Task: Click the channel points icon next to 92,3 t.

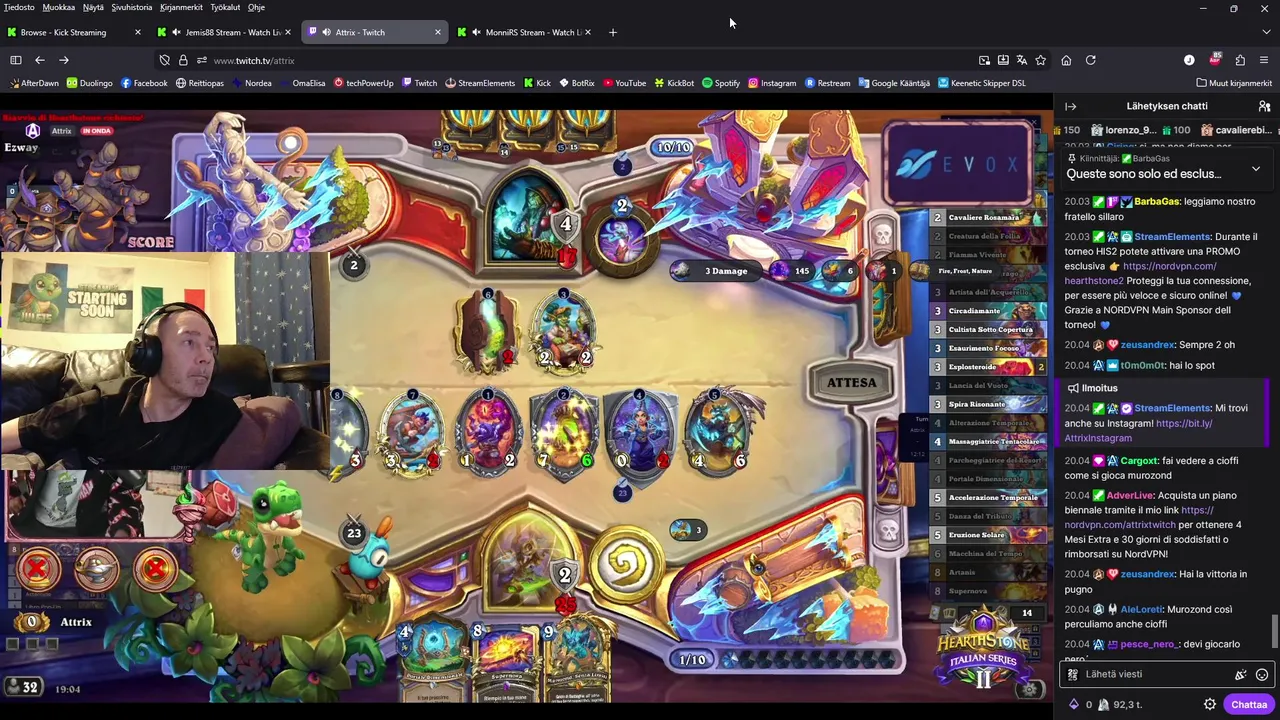Action: pos(1103,704)
